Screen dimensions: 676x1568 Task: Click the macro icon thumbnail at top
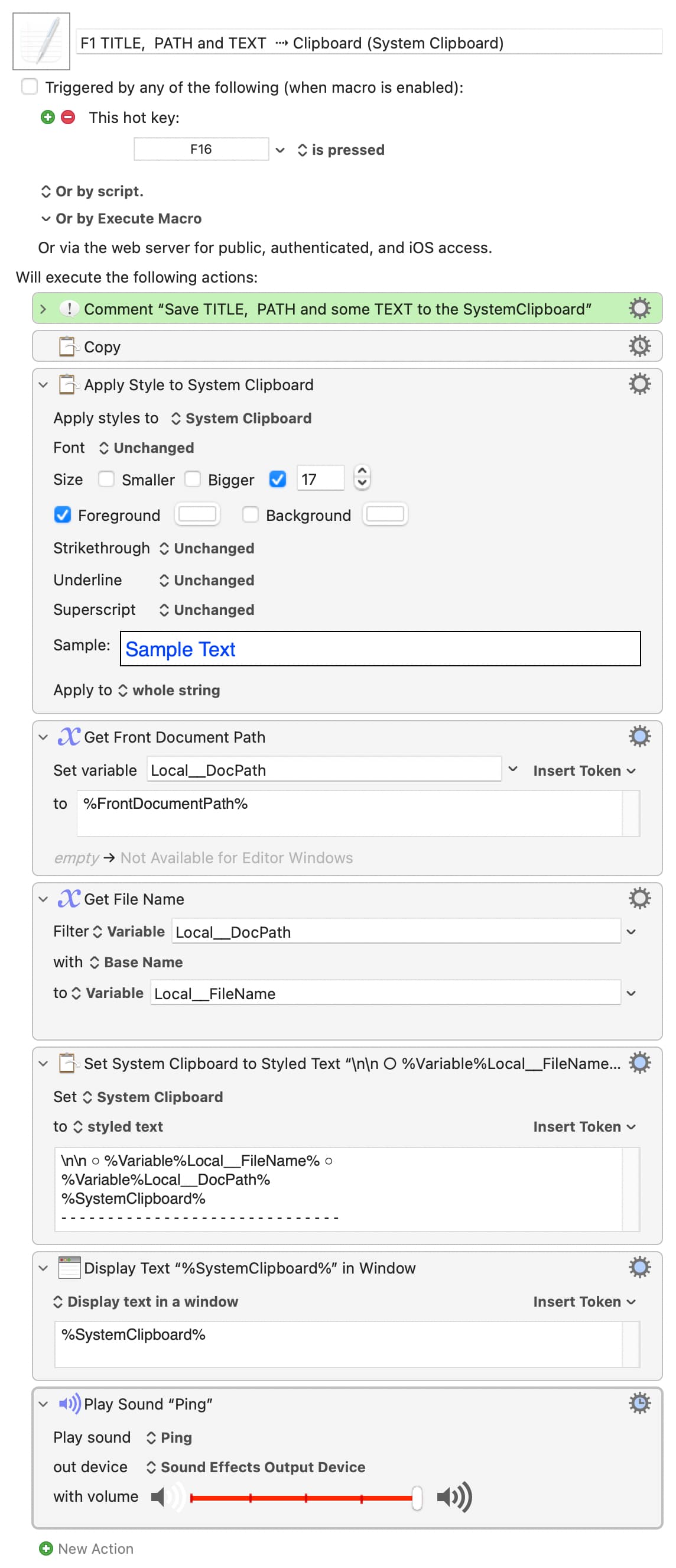41,41
